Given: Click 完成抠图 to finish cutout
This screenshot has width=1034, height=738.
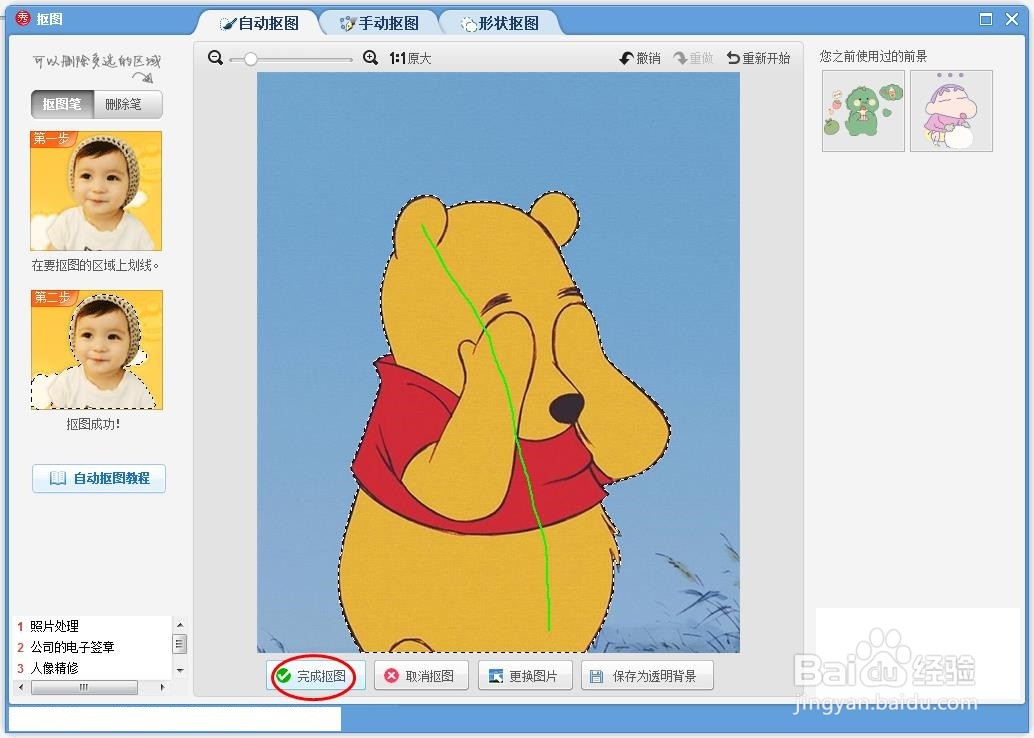Looking at the screenshot, I should tap(315, 676).
